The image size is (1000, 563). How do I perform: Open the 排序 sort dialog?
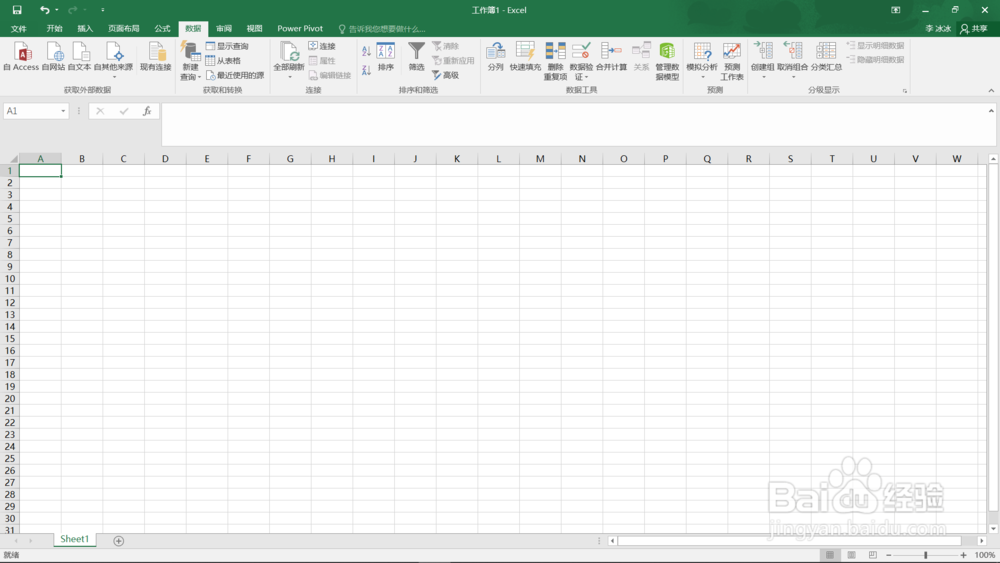point(386,57)
